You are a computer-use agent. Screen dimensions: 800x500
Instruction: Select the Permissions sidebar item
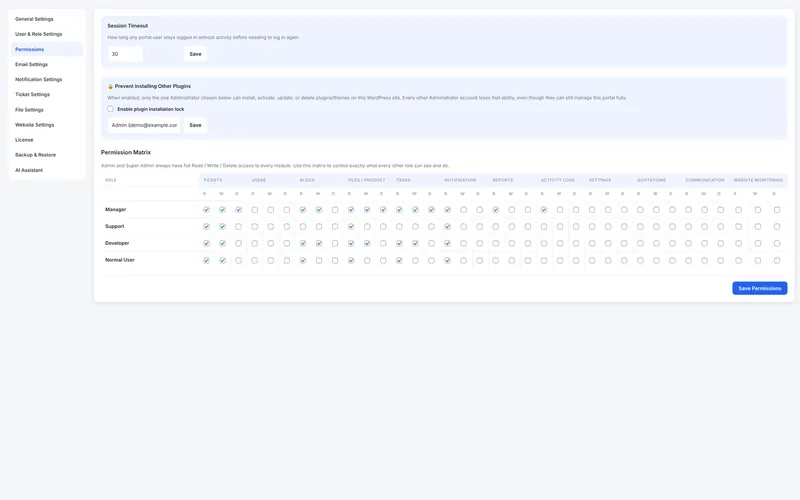[46, 49]
